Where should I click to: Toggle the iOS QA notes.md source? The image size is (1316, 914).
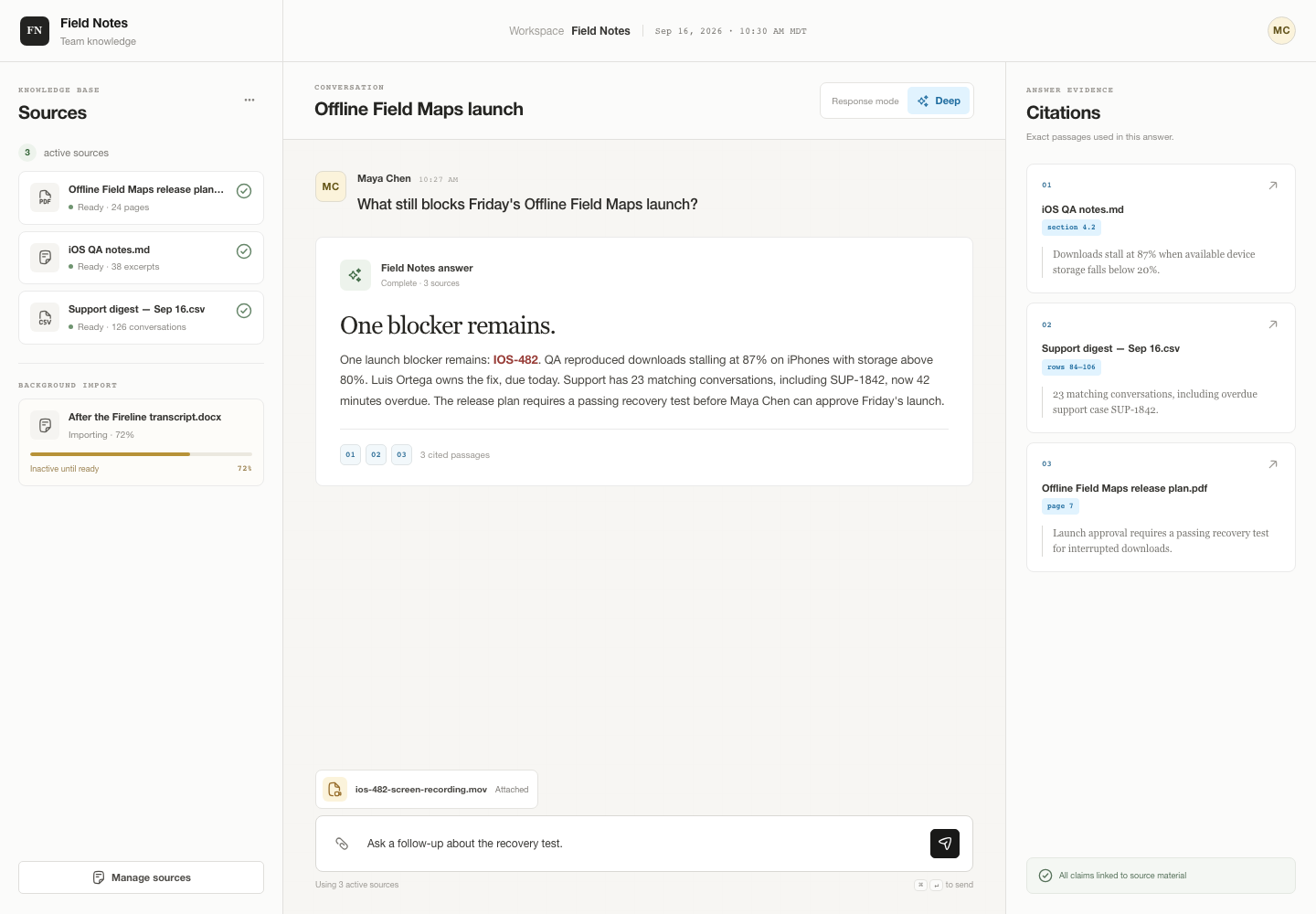pyautogui.click(x=244, y=251)
